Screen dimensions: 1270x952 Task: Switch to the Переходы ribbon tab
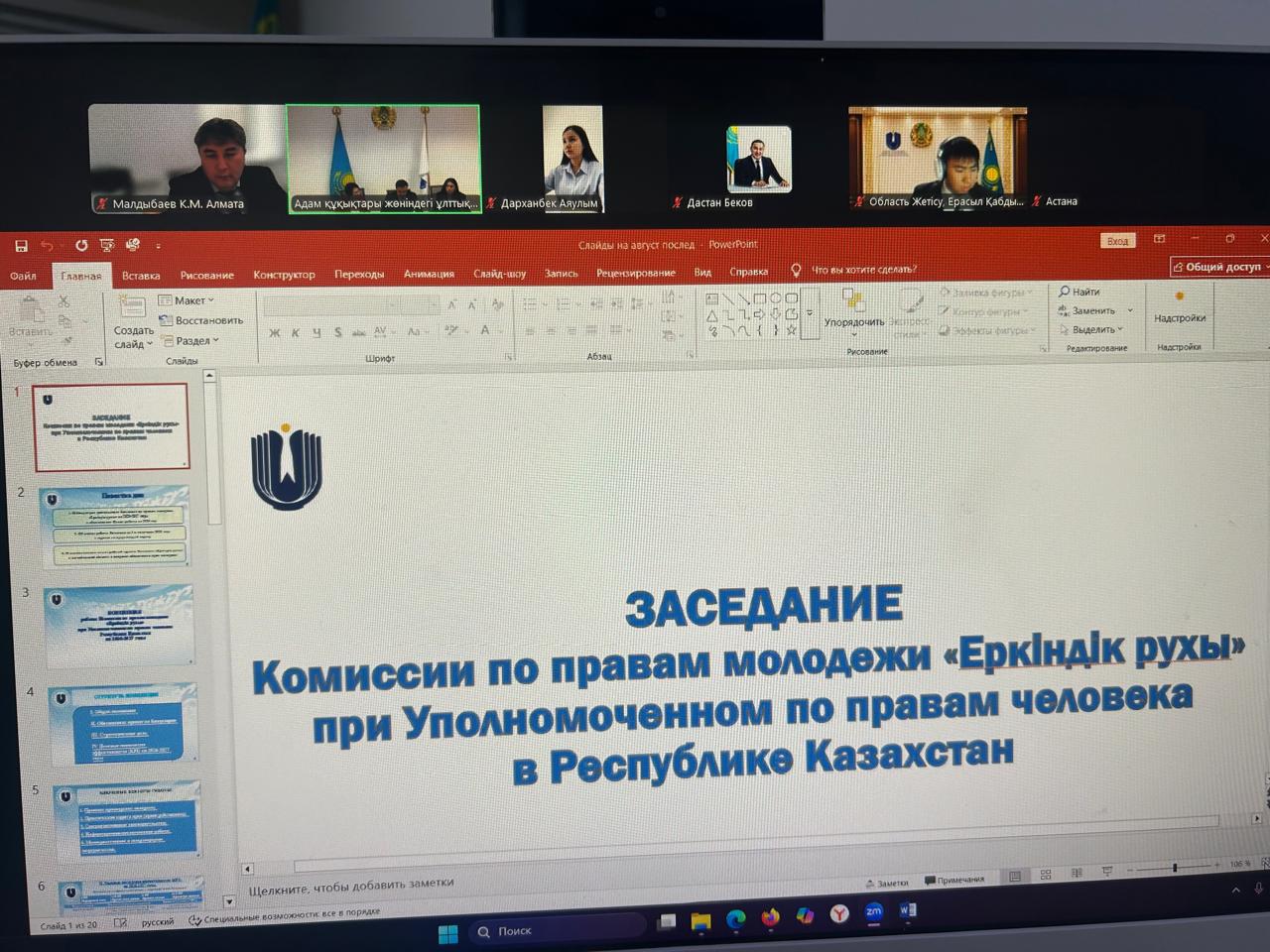point(359,274)
